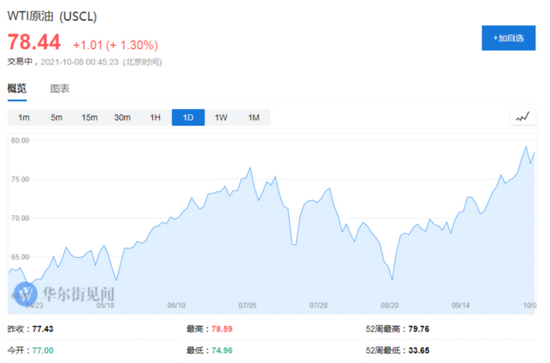Click the 78.44 current price
This screenshot has height=363, width=550.
tap(34, 42)
